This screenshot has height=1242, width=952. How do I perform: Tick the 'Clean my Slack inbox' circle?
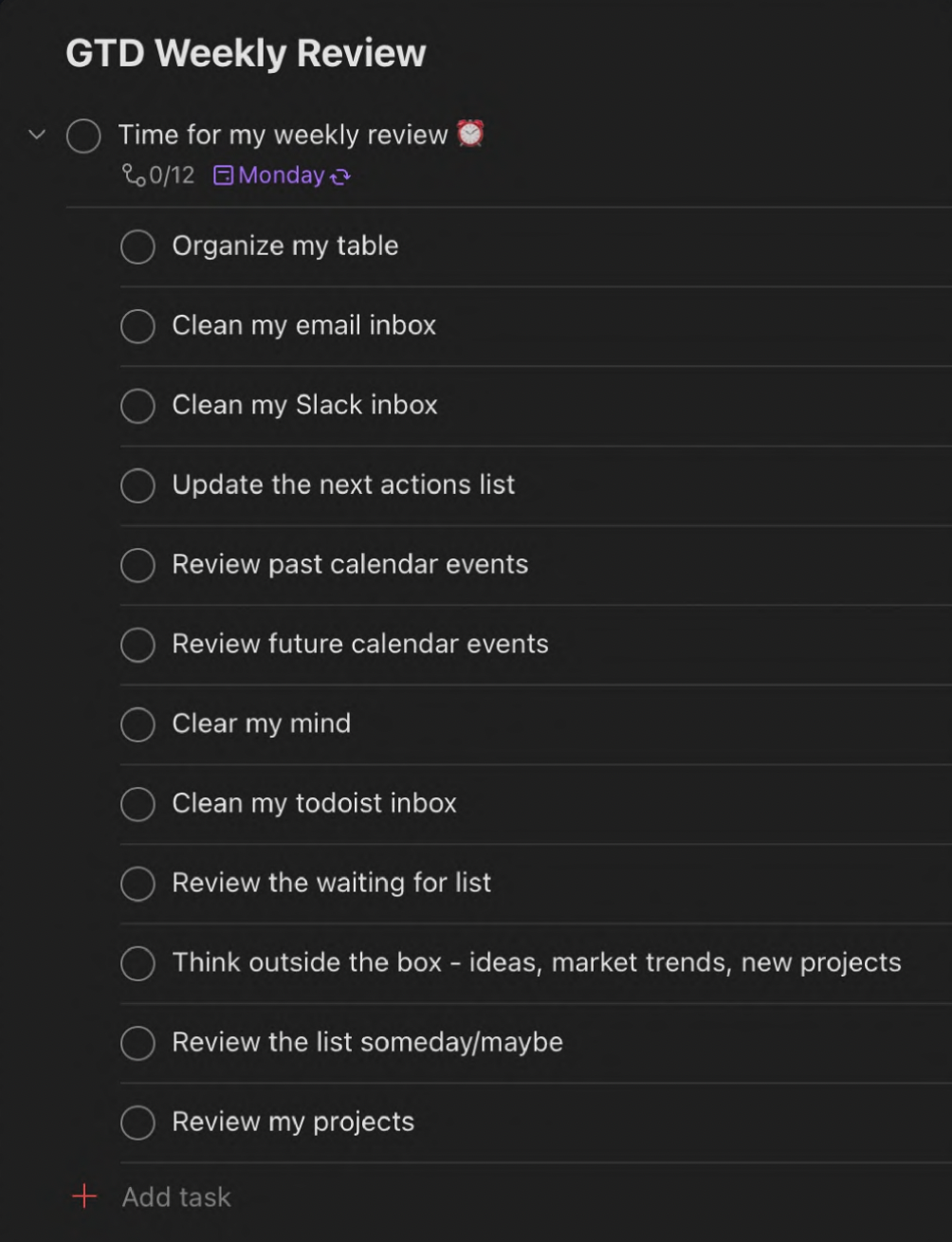click(x=137, y=406)
